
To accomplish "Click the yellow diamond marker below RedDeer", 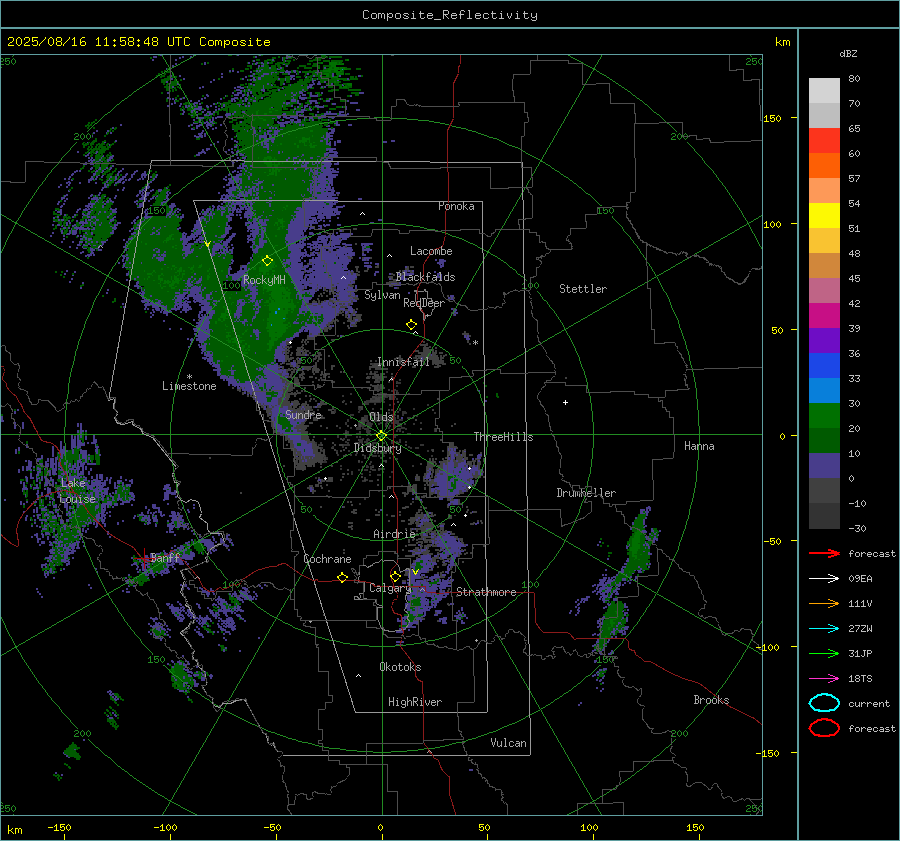I will coord(411,325).
